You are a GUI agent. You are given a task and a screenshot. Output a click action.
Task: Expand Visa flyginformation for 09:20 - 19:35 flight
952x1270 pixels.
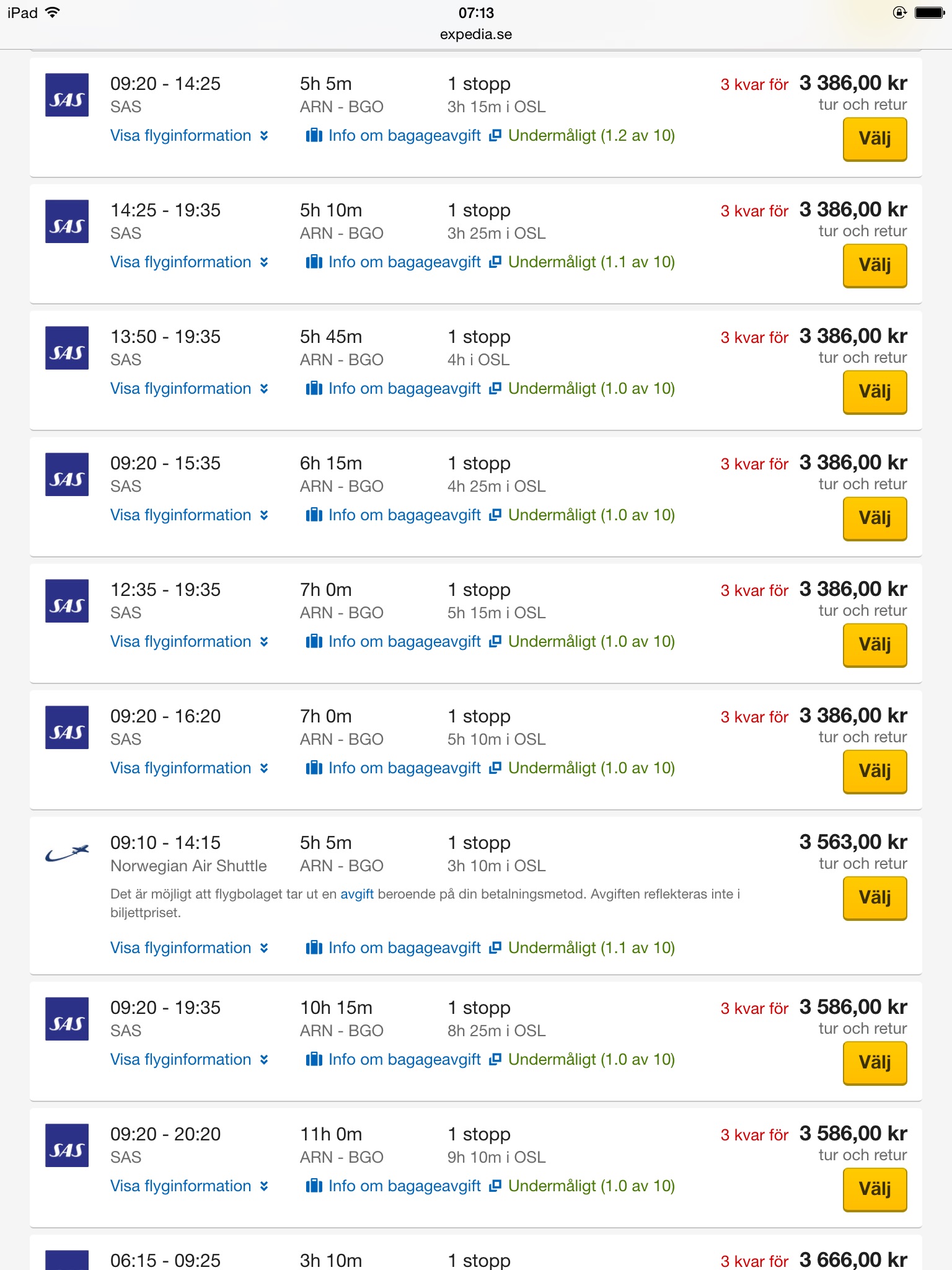tap(189, 1059)
